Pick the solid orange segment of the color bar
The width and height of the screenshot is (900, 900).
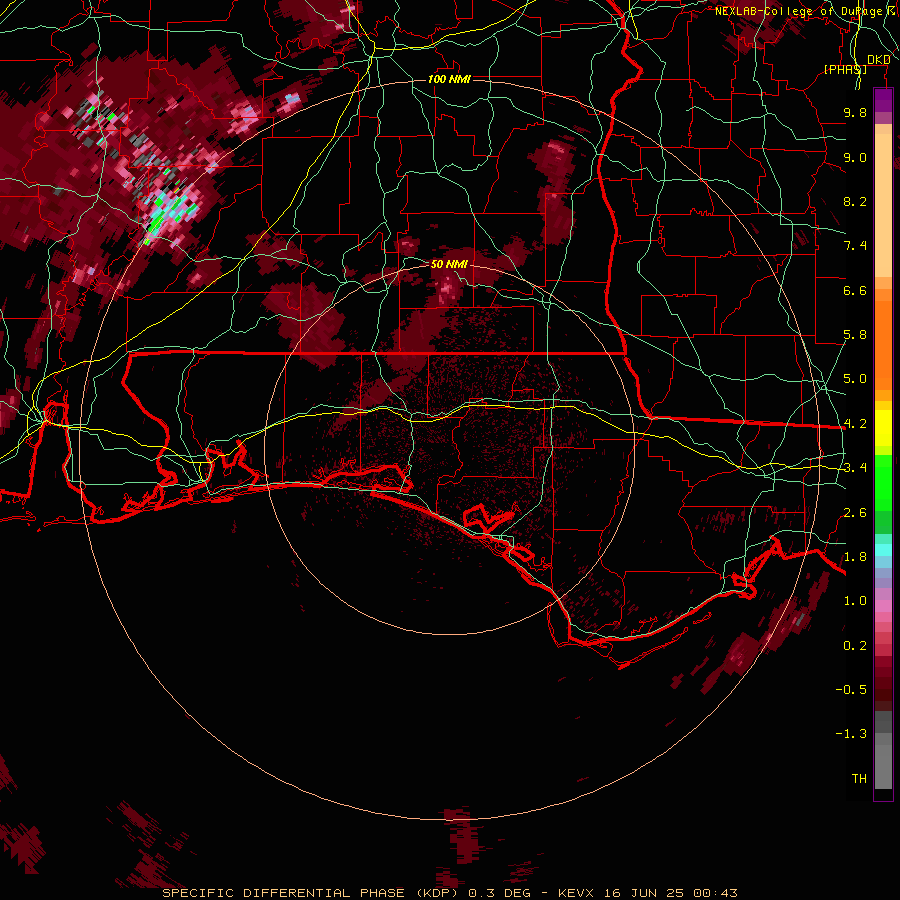point(883,346)
